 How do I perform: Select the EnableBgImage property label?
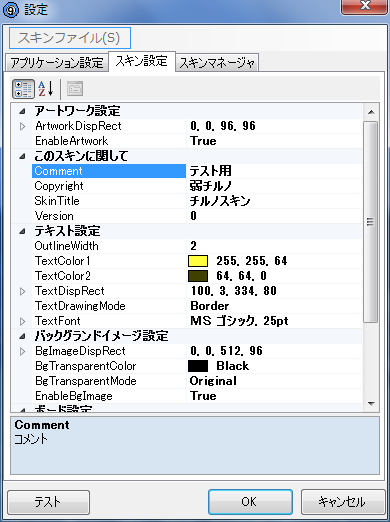(74, 396)
